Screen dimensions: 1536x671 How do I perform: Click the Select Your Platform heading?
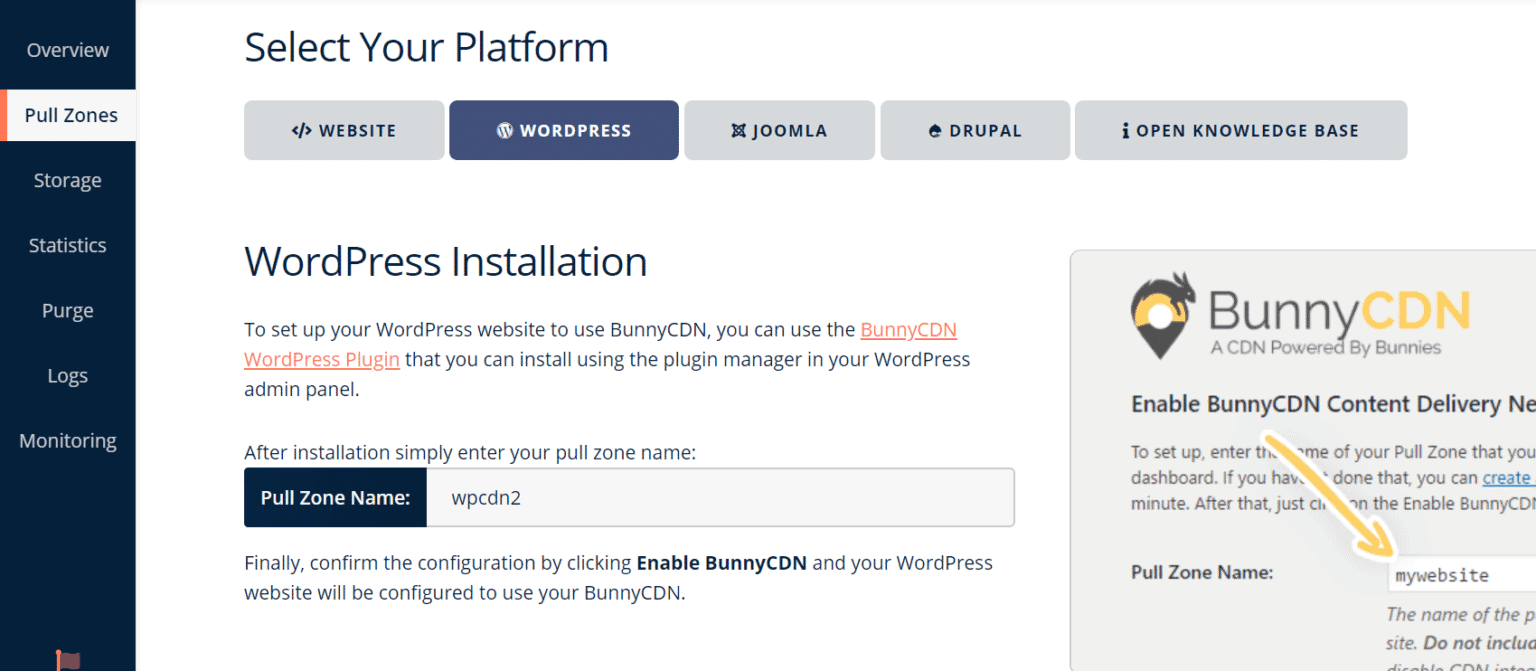[x=427, y=47]
